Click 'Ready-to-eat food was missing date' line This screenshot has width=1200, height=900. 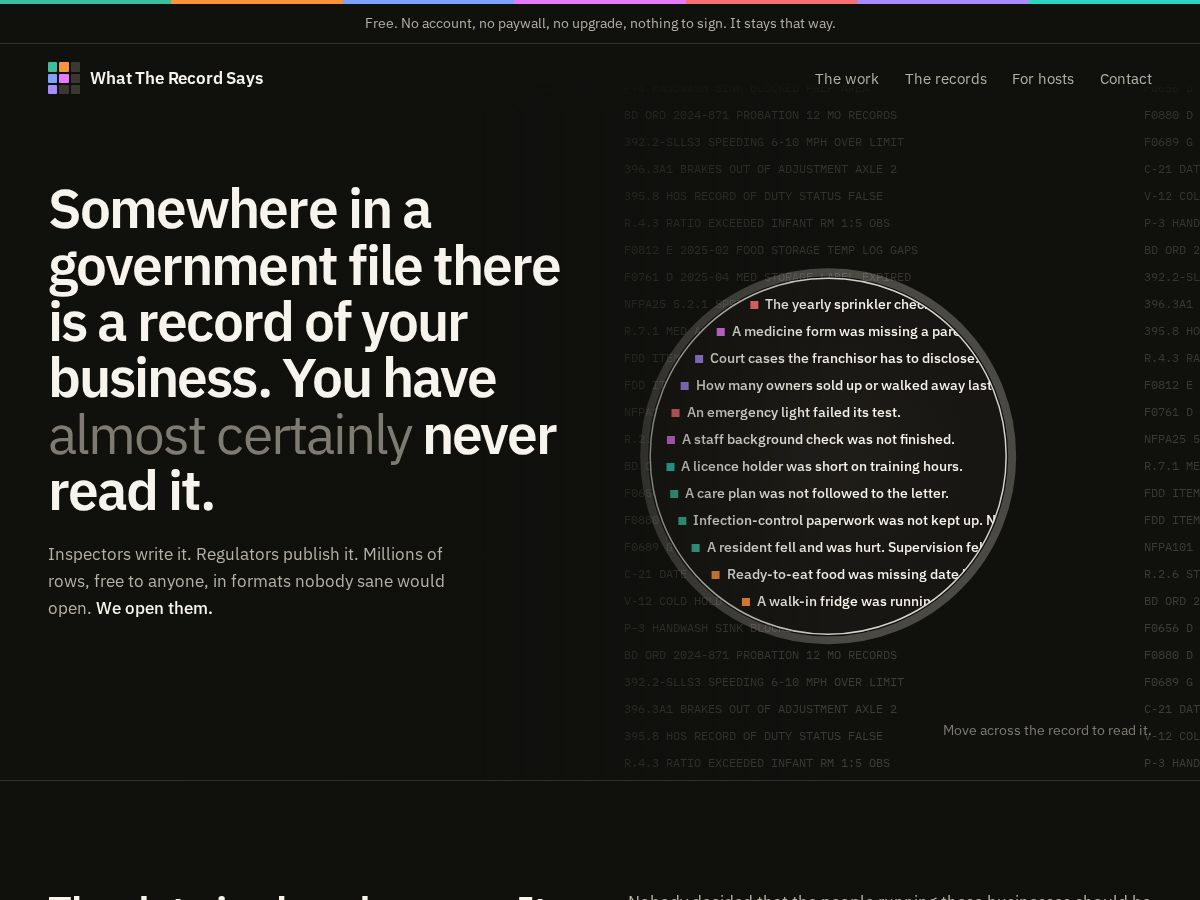(843, 574)
